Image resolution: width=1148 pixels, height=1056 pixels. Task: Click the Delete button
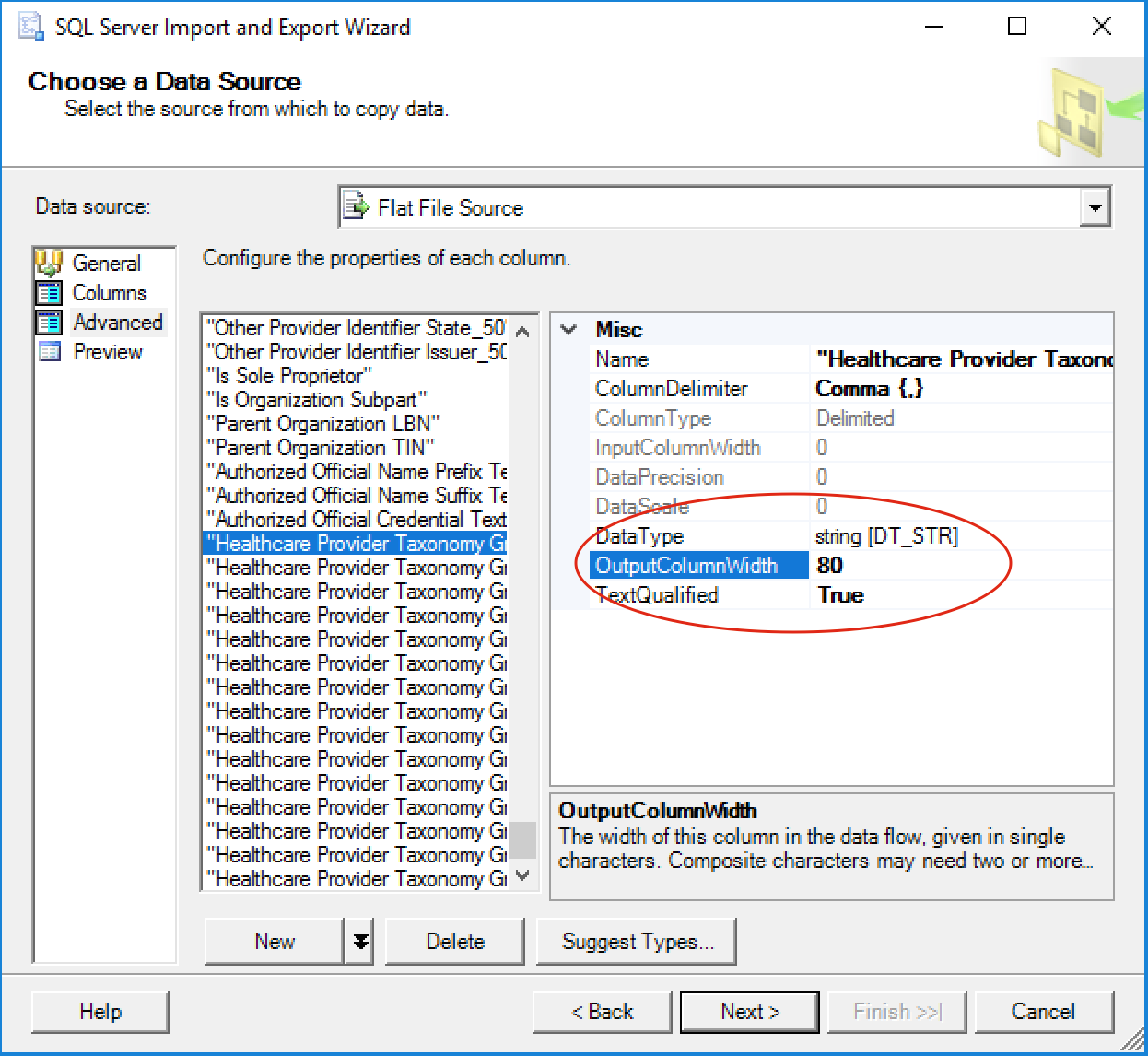point(455,941)
